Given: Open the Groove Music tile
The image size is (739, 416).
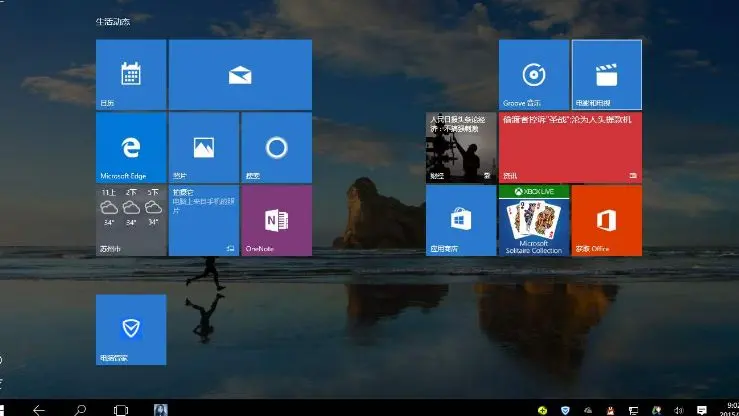Looking at the screenshot, I should point(534,74).
